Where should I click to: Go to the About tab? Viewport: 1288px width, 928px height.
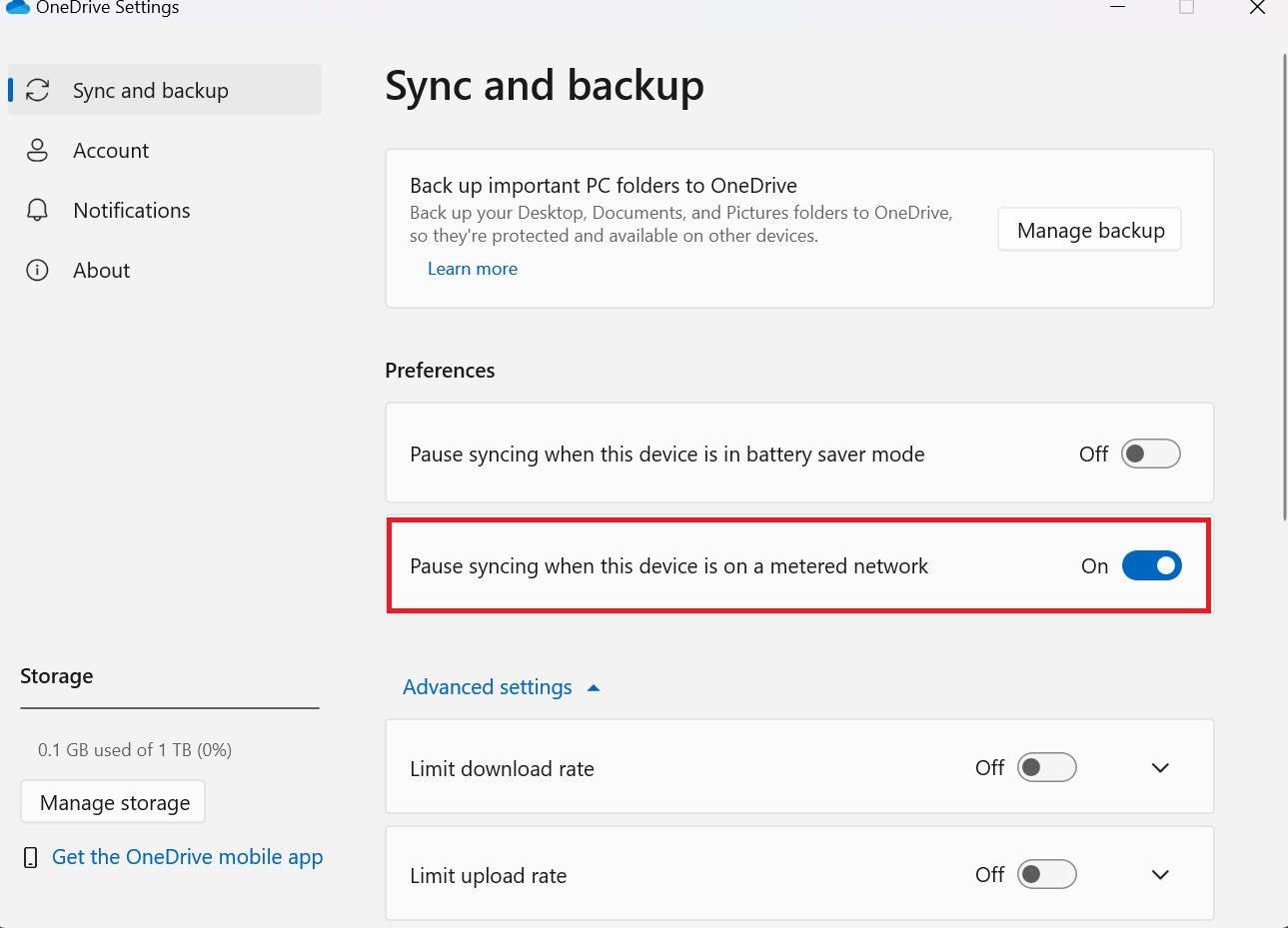[101, 271]
